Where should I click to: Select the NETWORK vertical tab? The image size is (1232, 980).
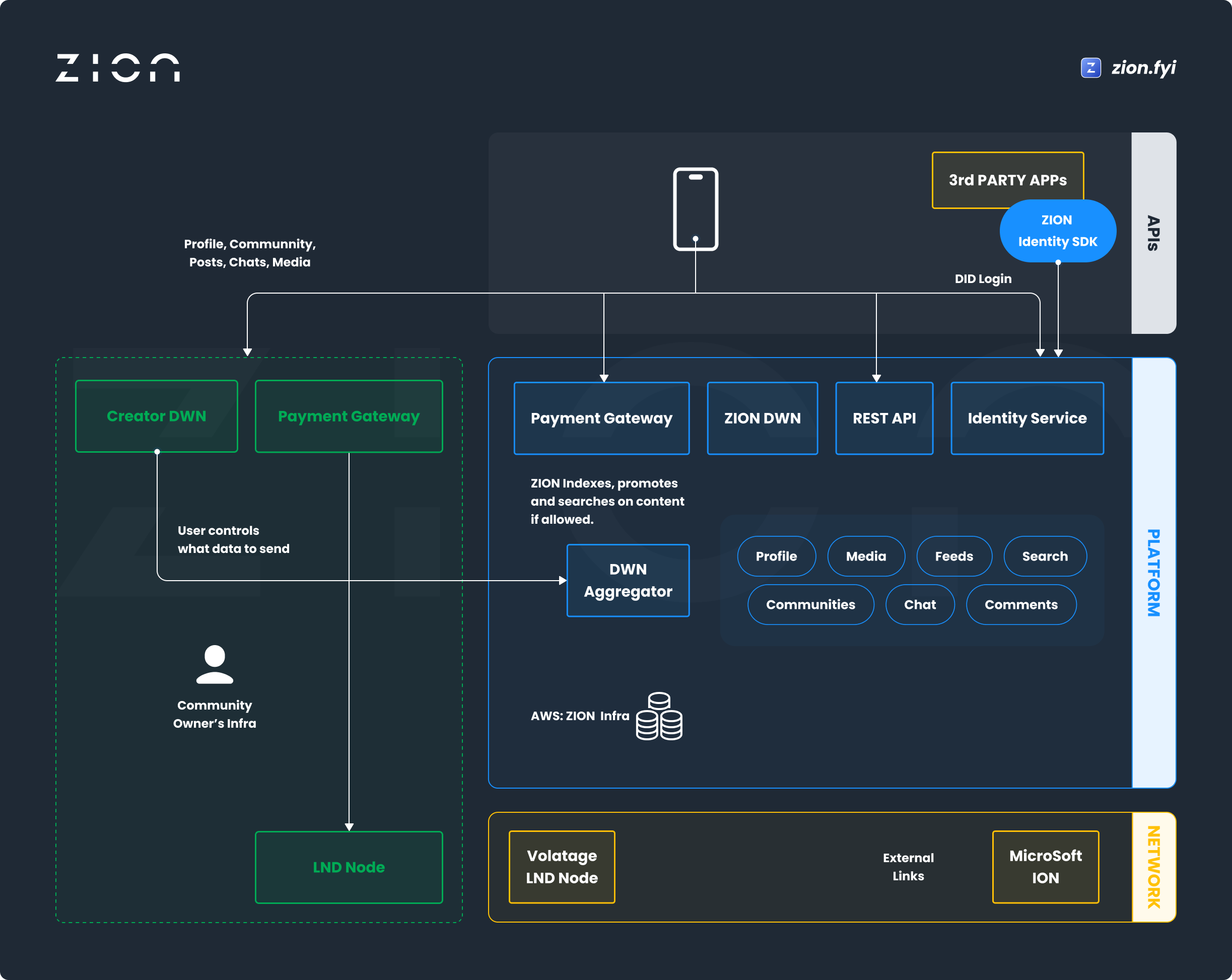1154,867
